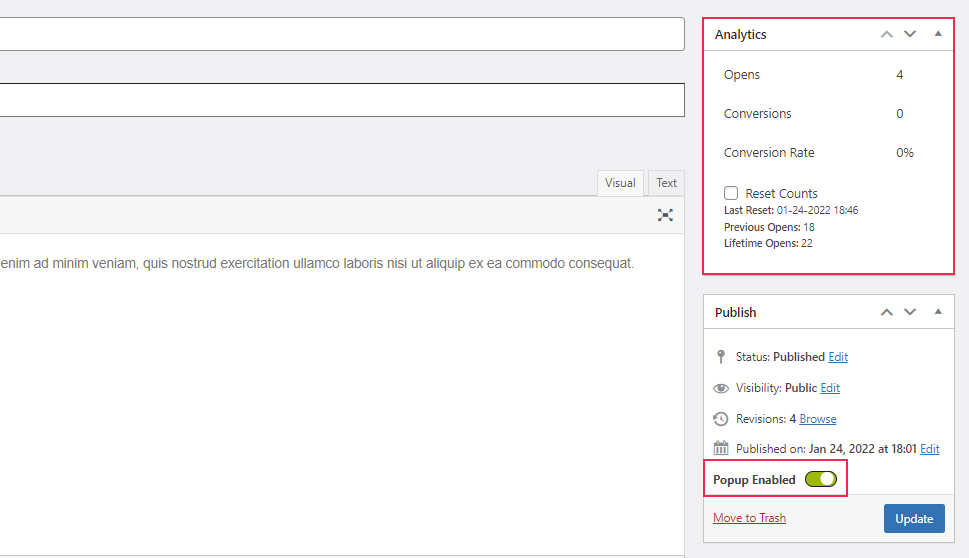Click the status pin icon
Viewport: 969px width, 558px height.
[x=721, y=357]
